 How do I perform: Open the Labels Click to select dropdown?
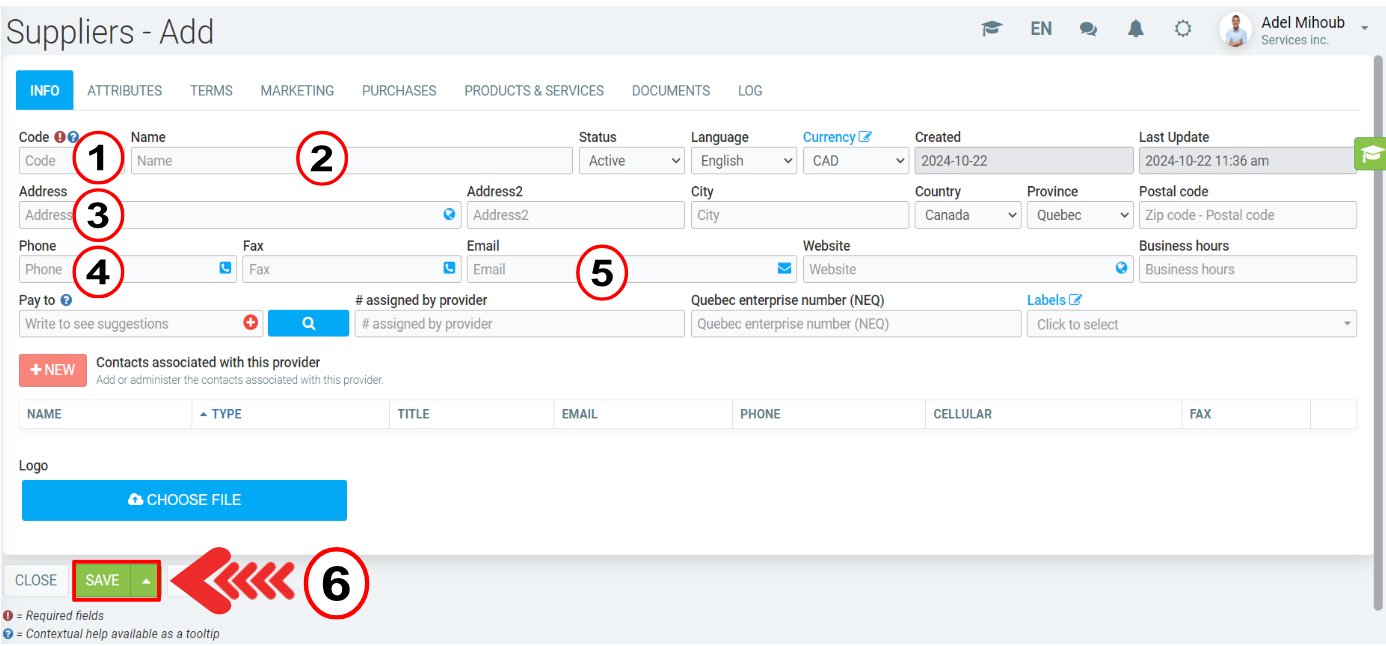tap(1190, 324)
